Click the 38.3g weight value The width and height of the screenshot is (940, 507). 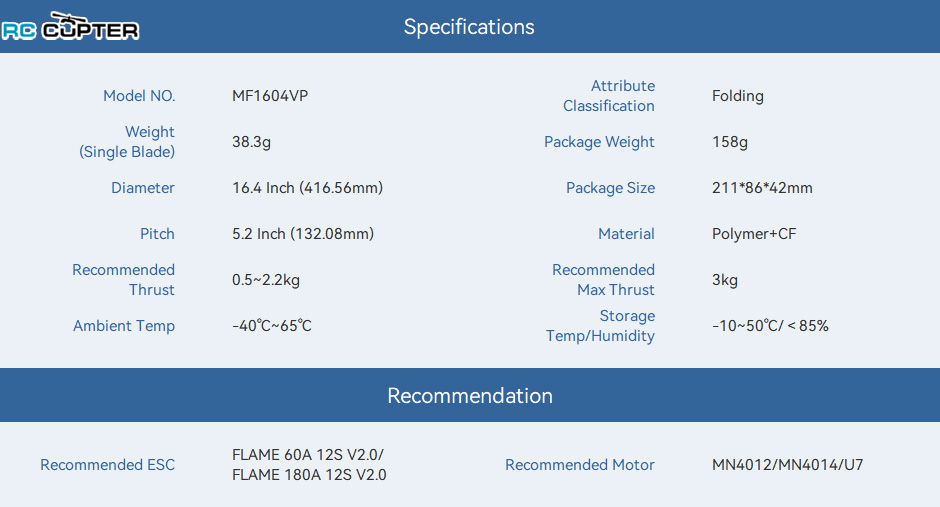tap(251, 142)
